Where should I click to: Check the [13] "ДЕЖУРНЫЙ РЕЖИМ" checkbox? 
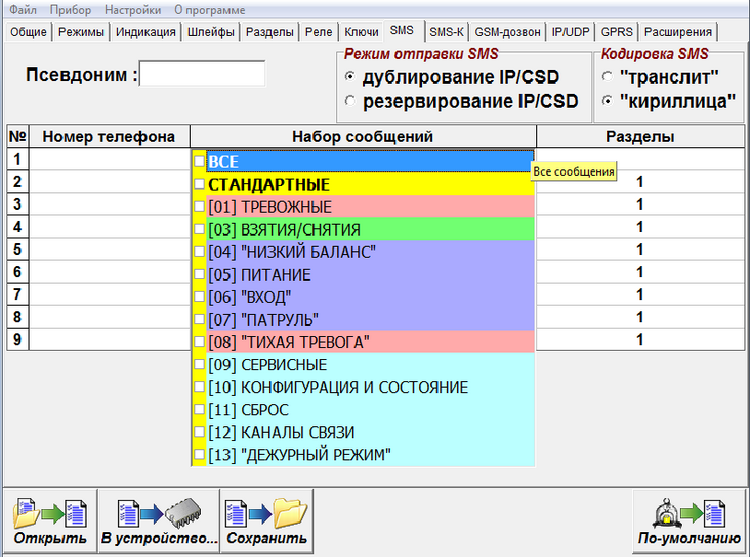point(200,455)
